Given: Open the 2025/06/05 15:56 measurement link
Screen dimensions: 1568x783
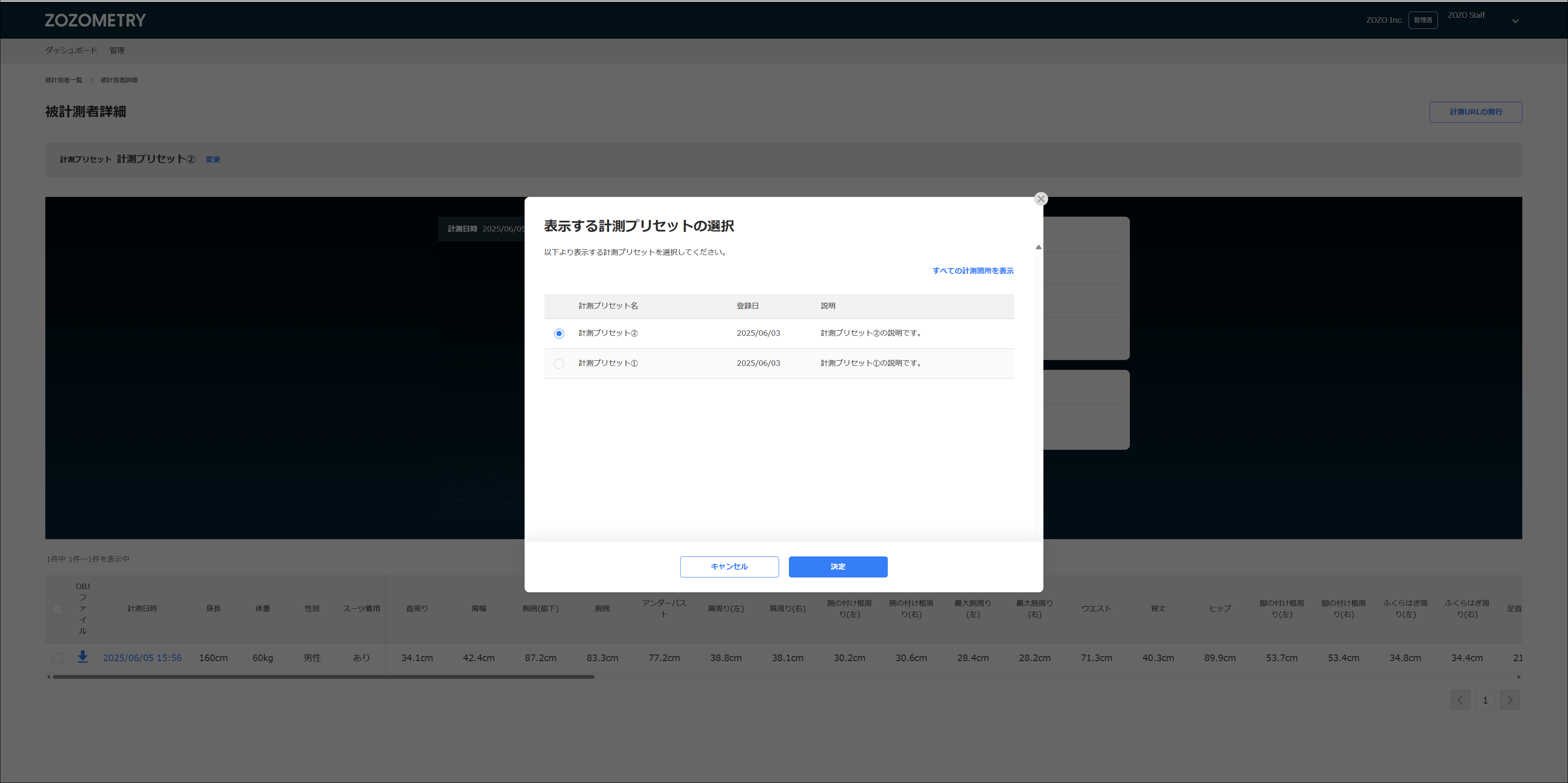Looking at the screenshot, I should pos(142,658).
